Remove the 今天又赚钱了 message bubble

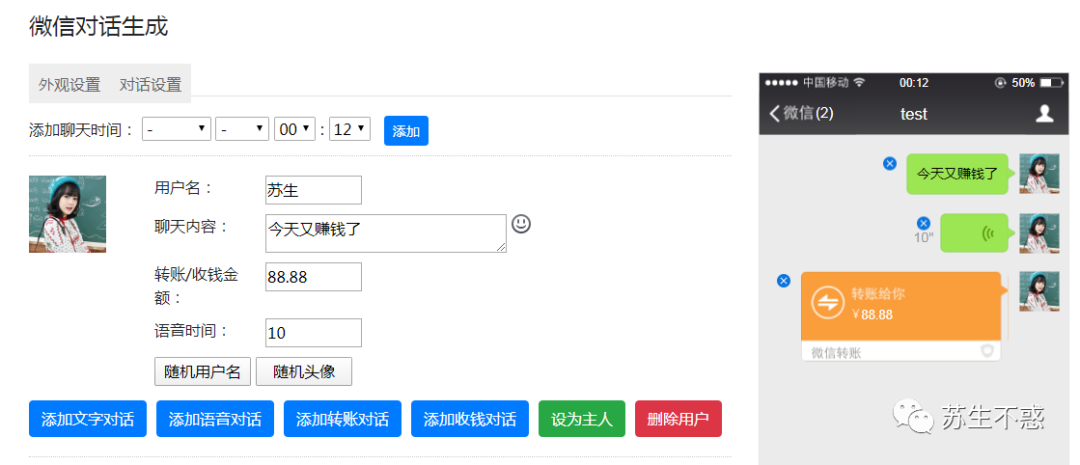click(890, 163)
